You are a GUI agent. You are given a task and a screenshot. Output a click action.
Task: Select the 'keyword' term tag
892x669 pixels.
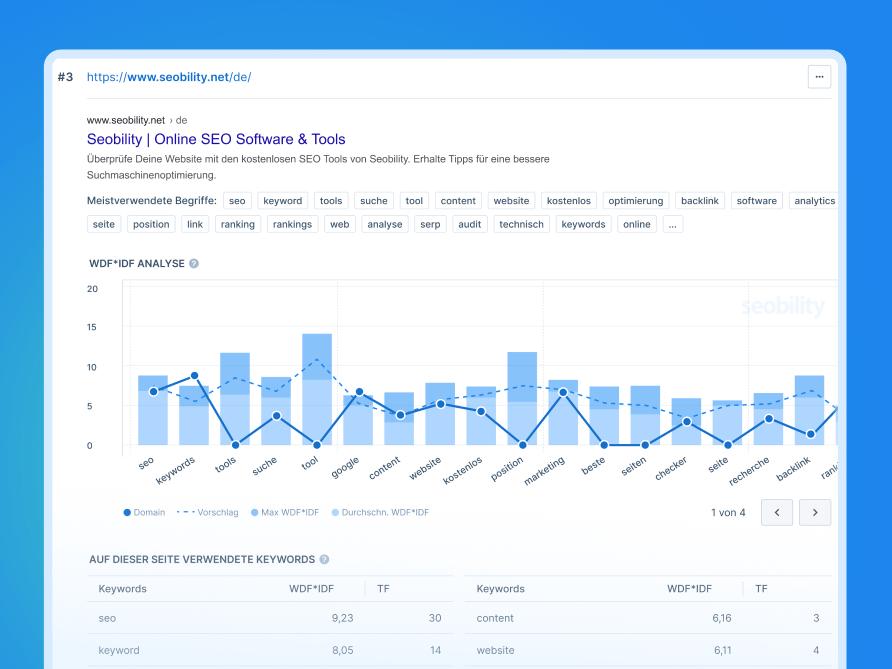click(x=283, y=201)
